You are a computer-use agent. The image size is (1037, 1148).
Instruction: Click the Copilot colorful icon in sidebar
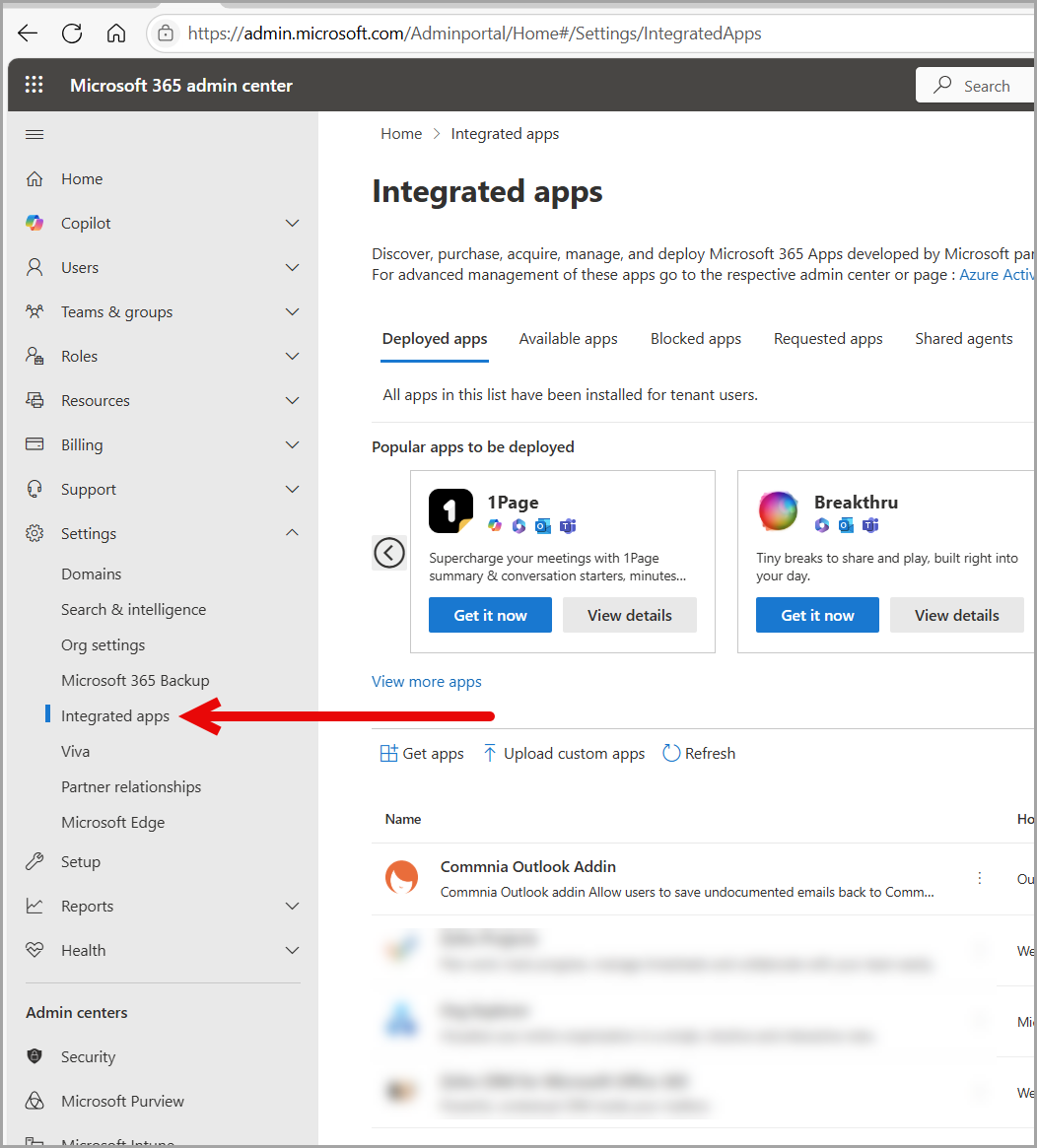click(35, 223)
